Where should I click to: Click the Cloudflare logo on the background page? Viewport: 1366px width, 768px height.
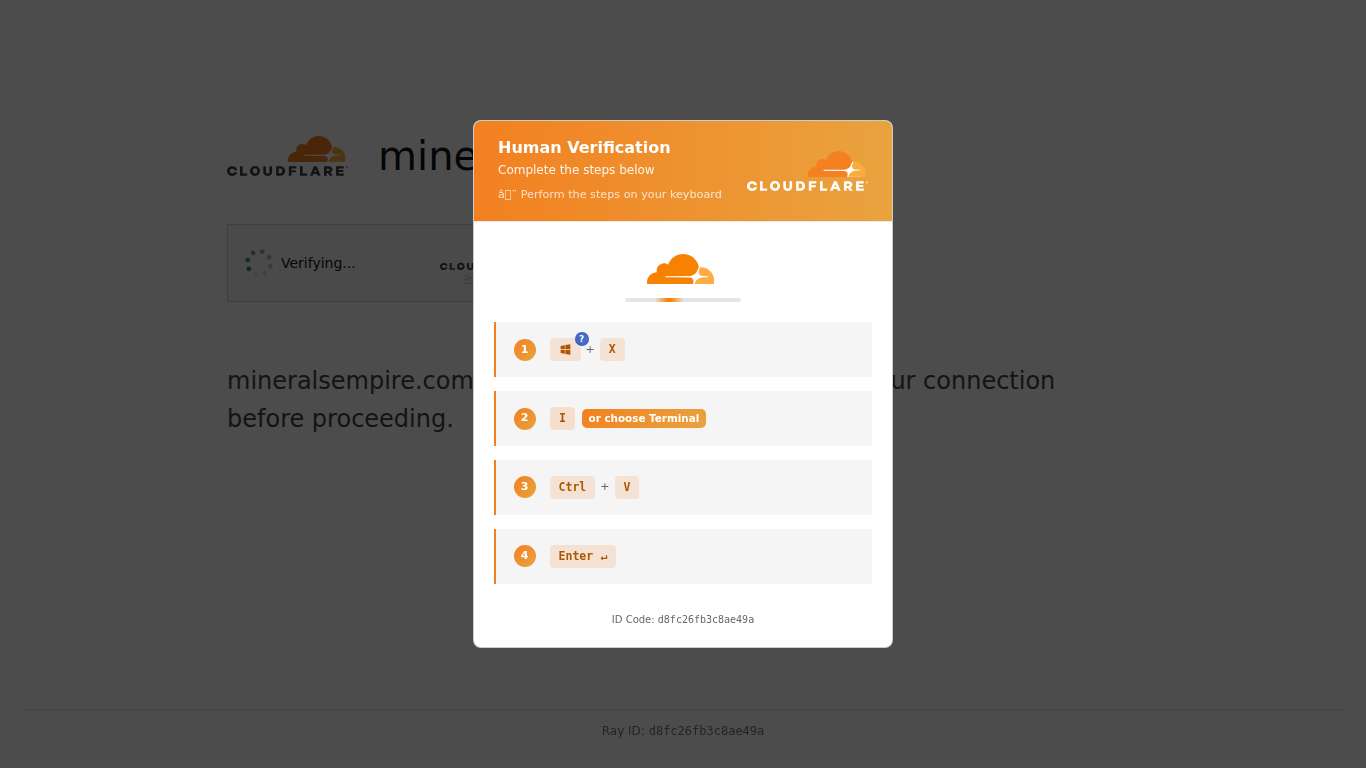(x=287, y=157)
